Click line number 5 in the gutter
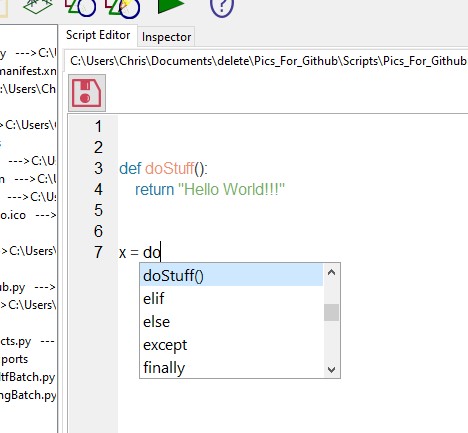This screenshot has height=433, width=468. [x=98, y=211]
